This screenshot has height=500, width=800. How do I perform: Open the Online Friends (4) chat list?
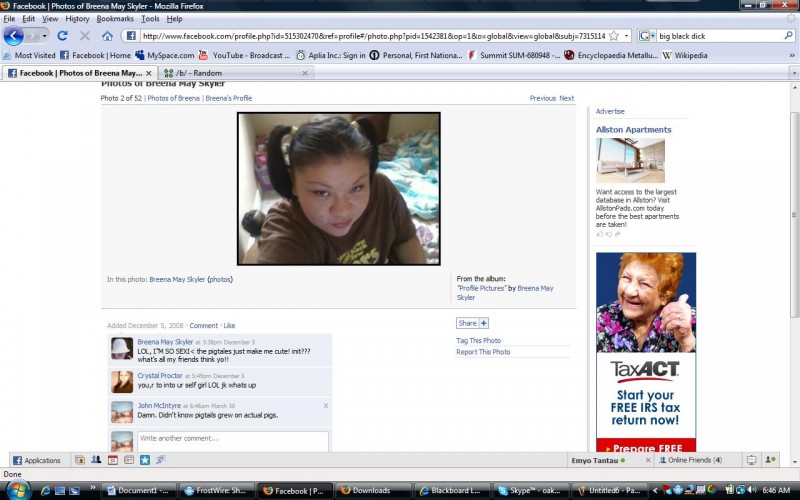pos(690,460)
